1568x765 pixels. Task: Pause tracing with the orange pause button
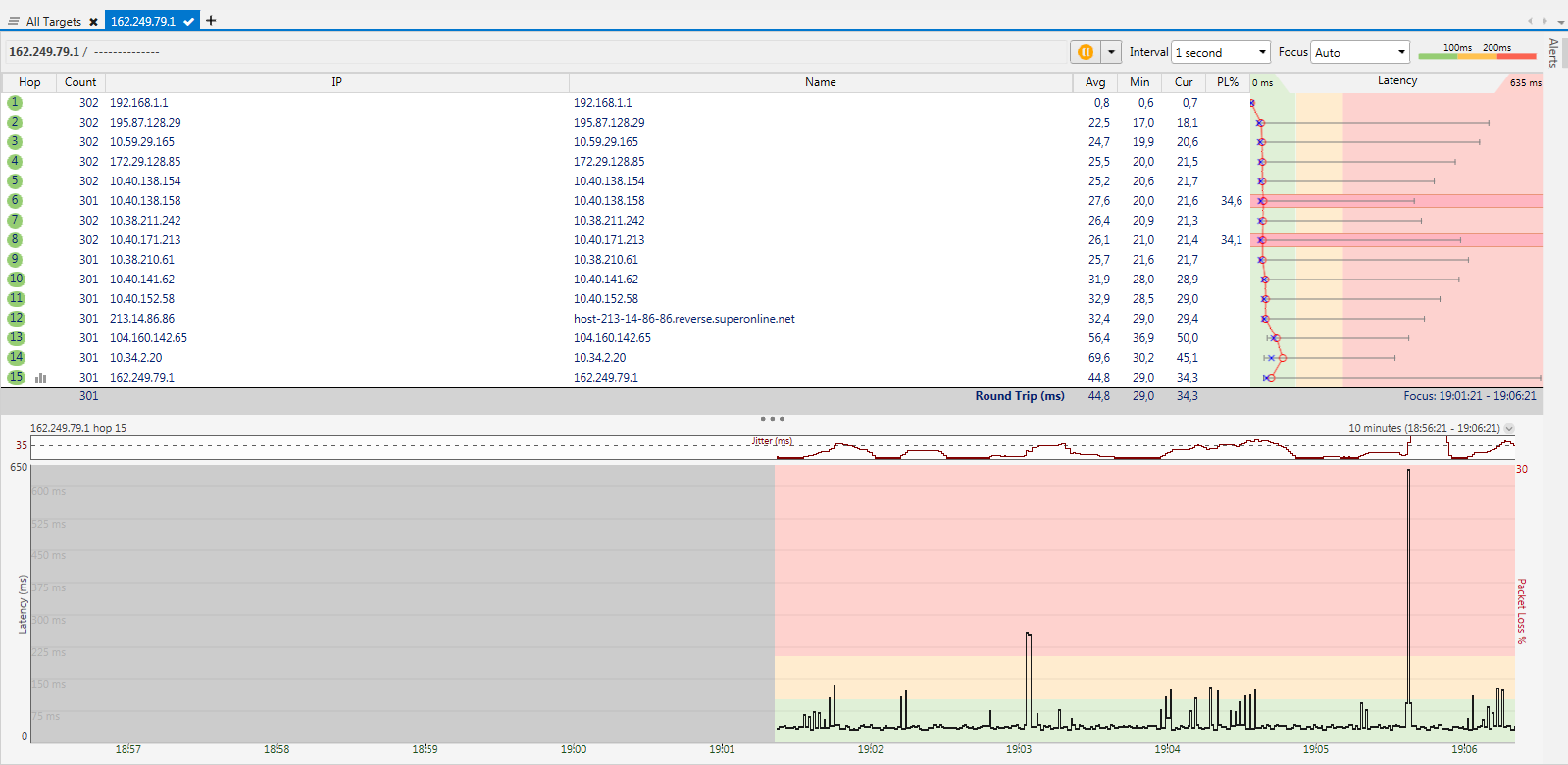[x=1085, y=52]
